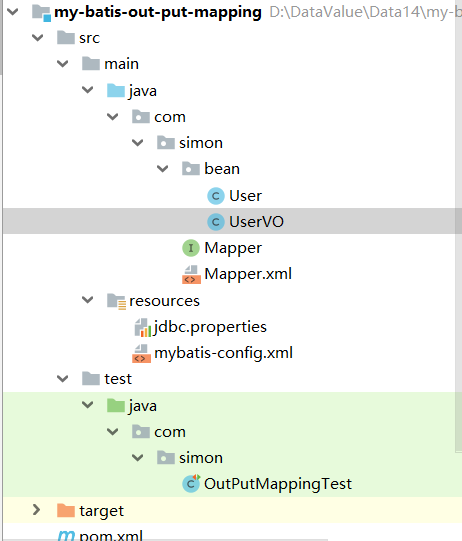Collapse the bean package

tap(163, 169)
